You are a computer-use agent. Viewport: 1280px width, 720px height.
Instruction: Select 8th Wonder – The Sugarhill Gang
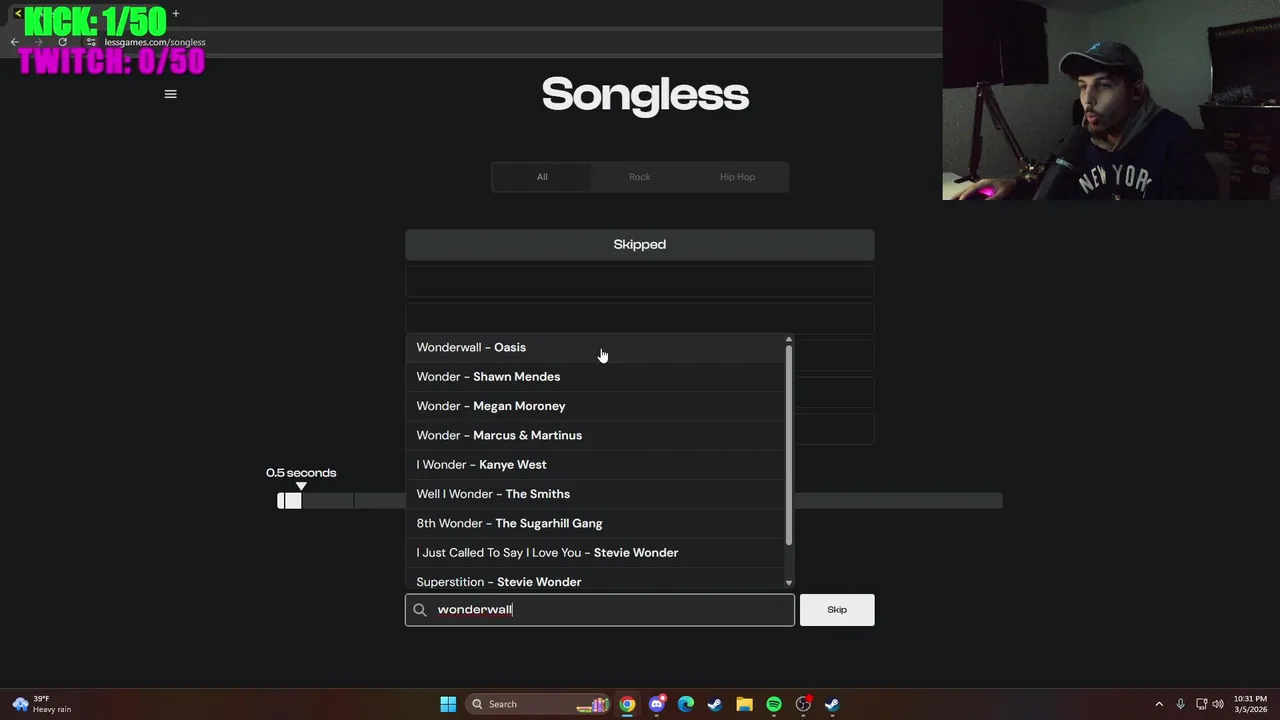595,523
